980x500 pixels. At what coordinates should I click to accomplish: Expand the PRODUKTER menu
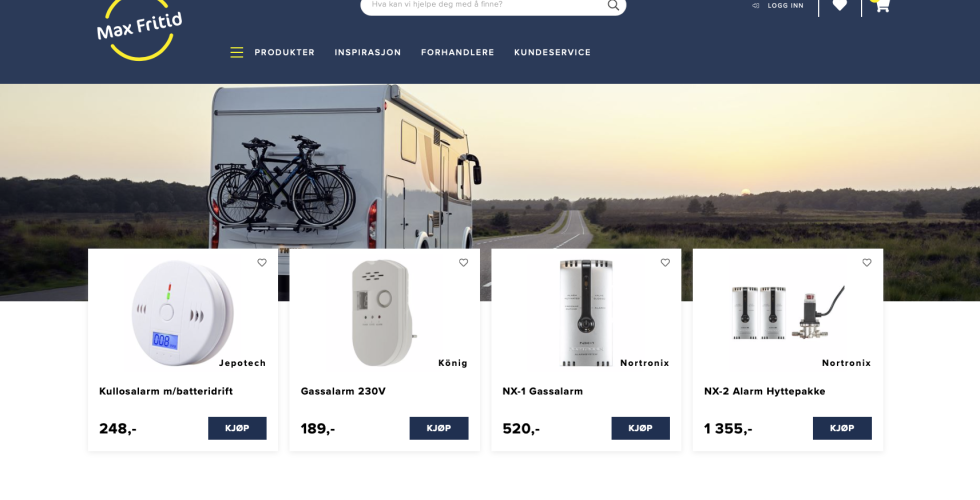[x=284, y=52]
